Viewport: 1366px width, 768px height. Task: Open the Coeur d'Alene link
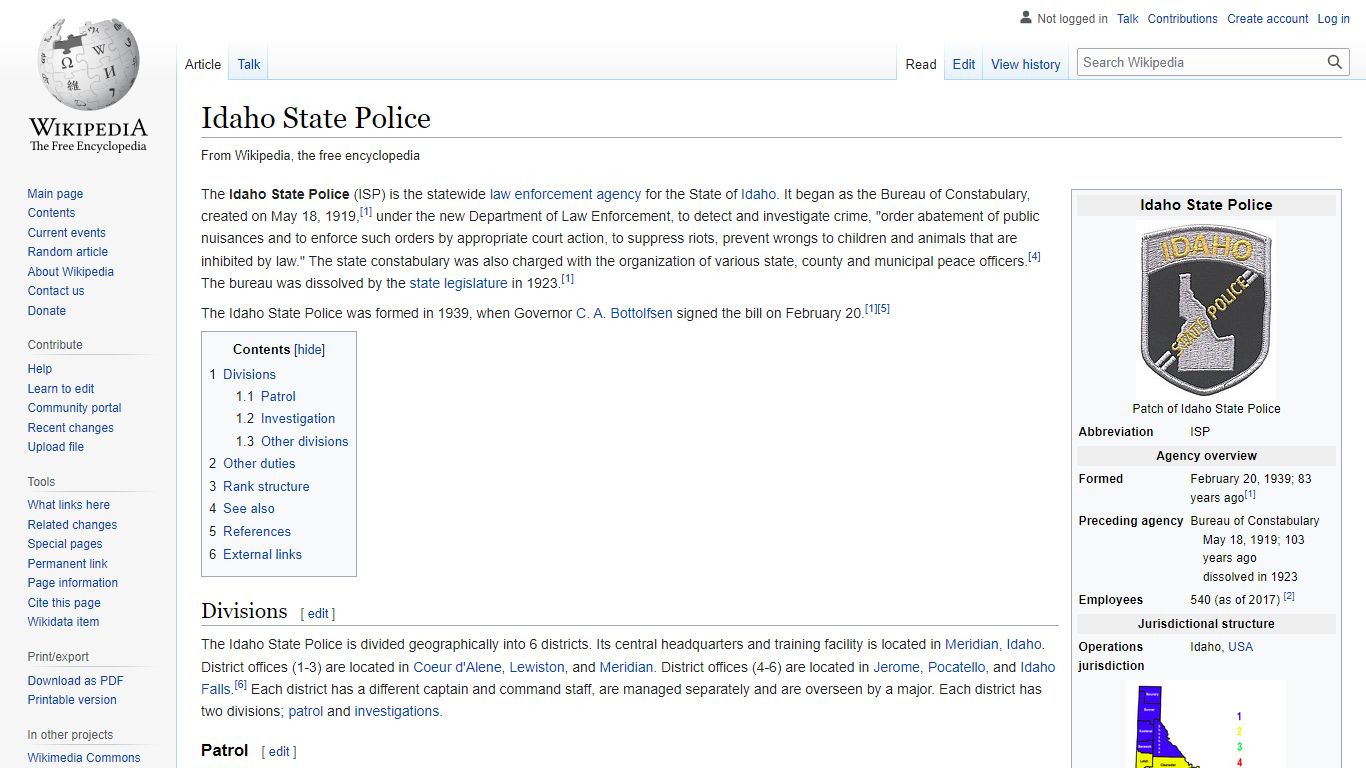pyautogui.click(x=457, y=667)
